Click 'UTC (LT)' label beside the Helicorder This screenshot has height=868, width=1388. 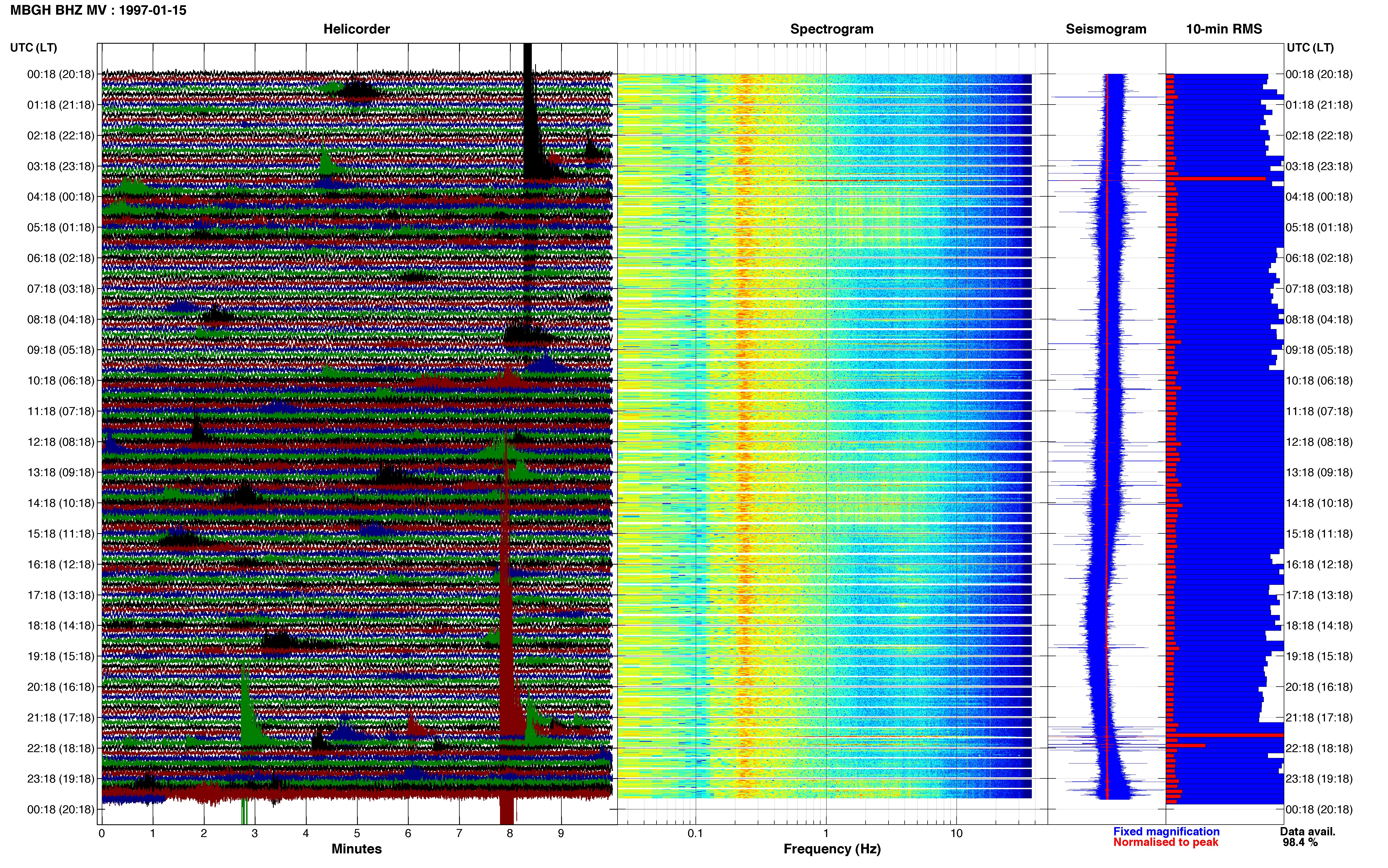(33, 48)
